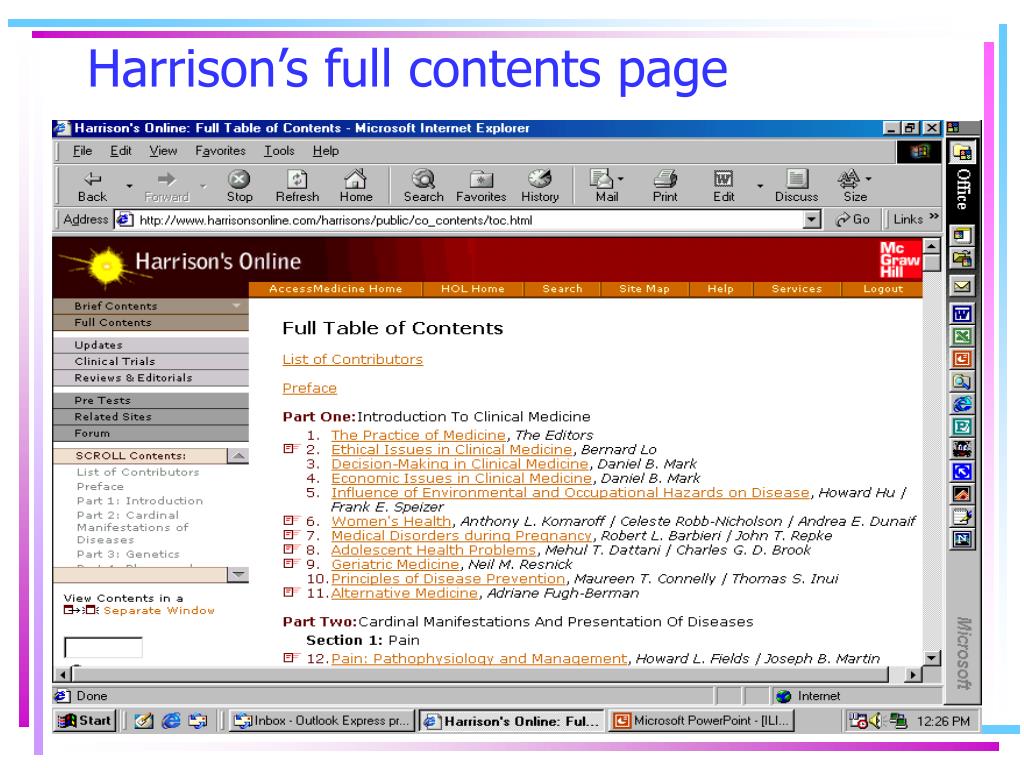Image resolution: width=1024 pixels, height=768 pixels.
Task: Go to AccessMedicine Home tab
Action: click(x=336, y=289)
